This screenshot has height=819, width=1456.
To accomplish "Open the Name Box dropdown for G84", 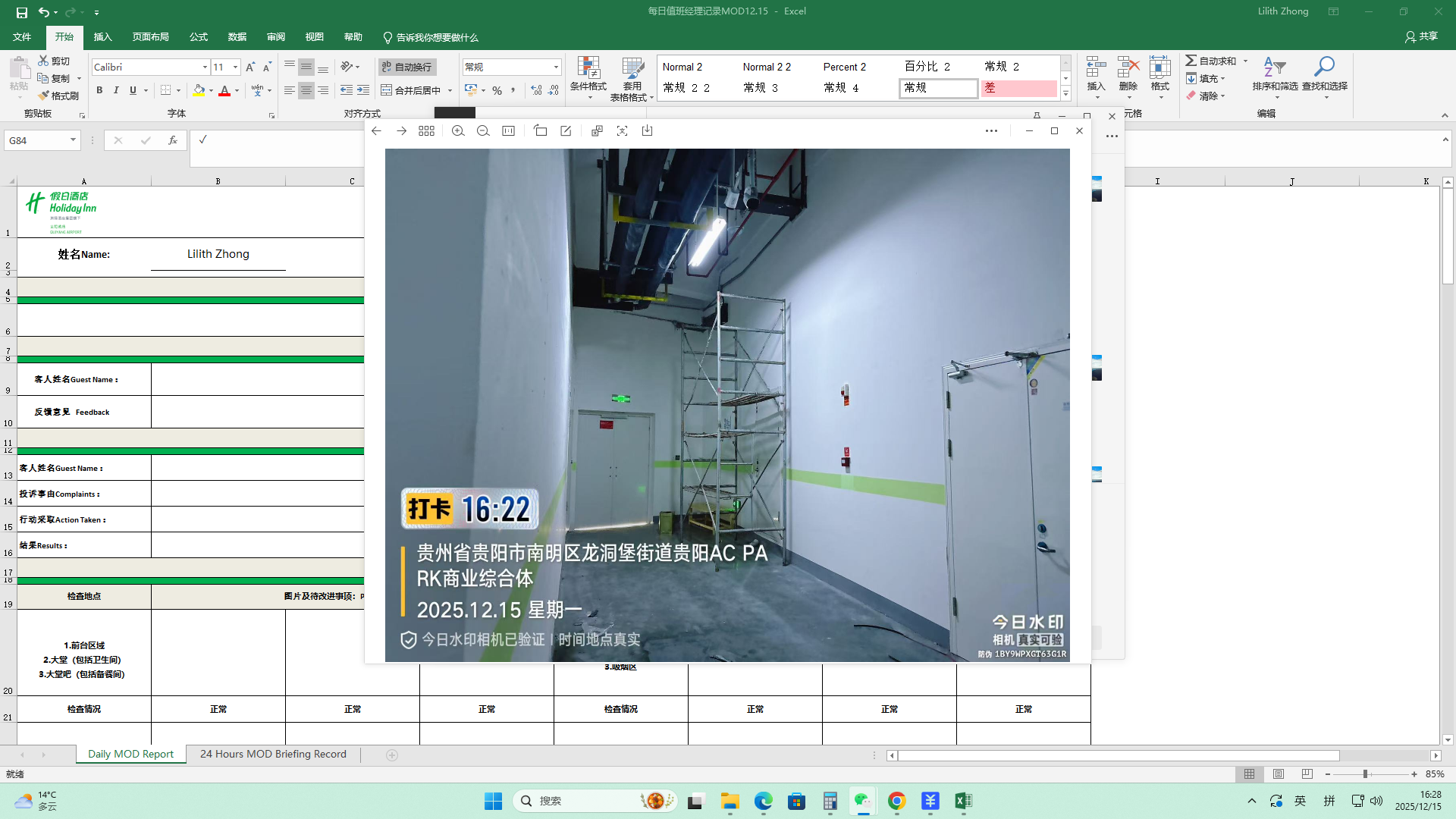I will pyautogui.click(x=73, y=140).
